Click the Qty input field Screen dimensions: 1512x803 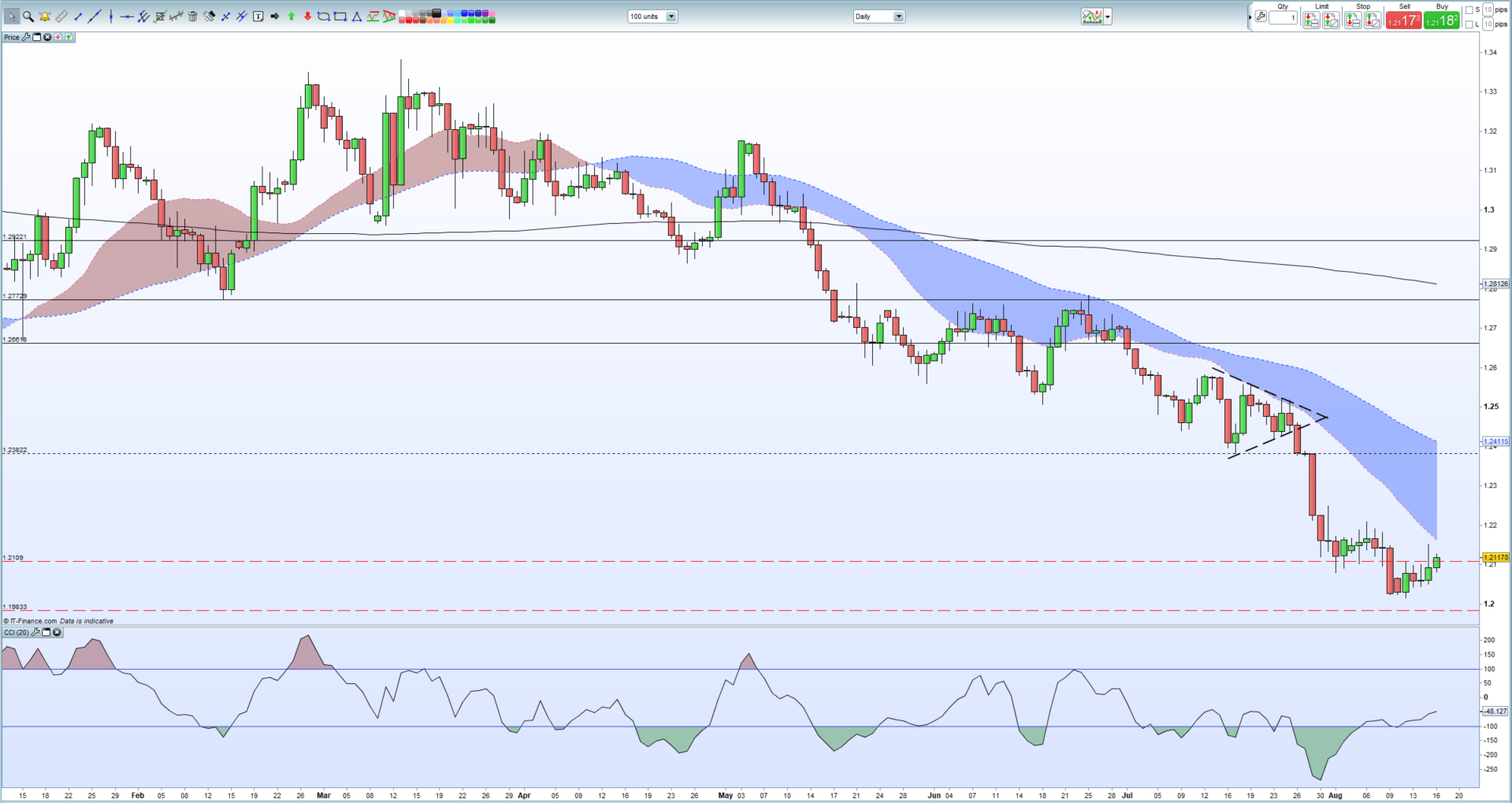[x=1284, y=17]
